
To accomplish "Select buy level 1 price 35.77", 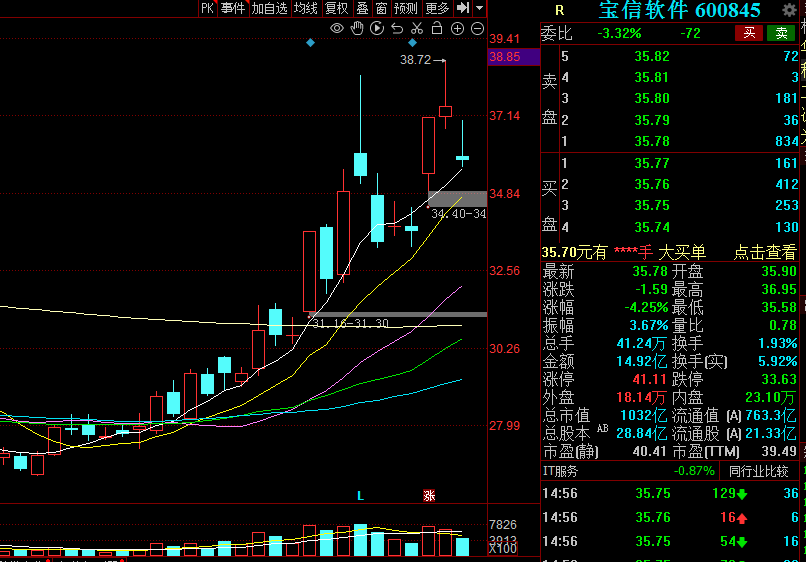I will pyautogui.click(x=652, y=163).
